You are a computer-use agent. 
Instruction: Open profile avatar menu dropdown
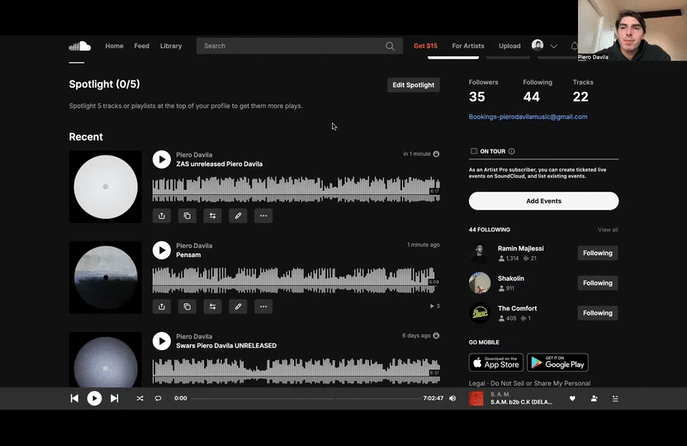click(x=554, y=46)
